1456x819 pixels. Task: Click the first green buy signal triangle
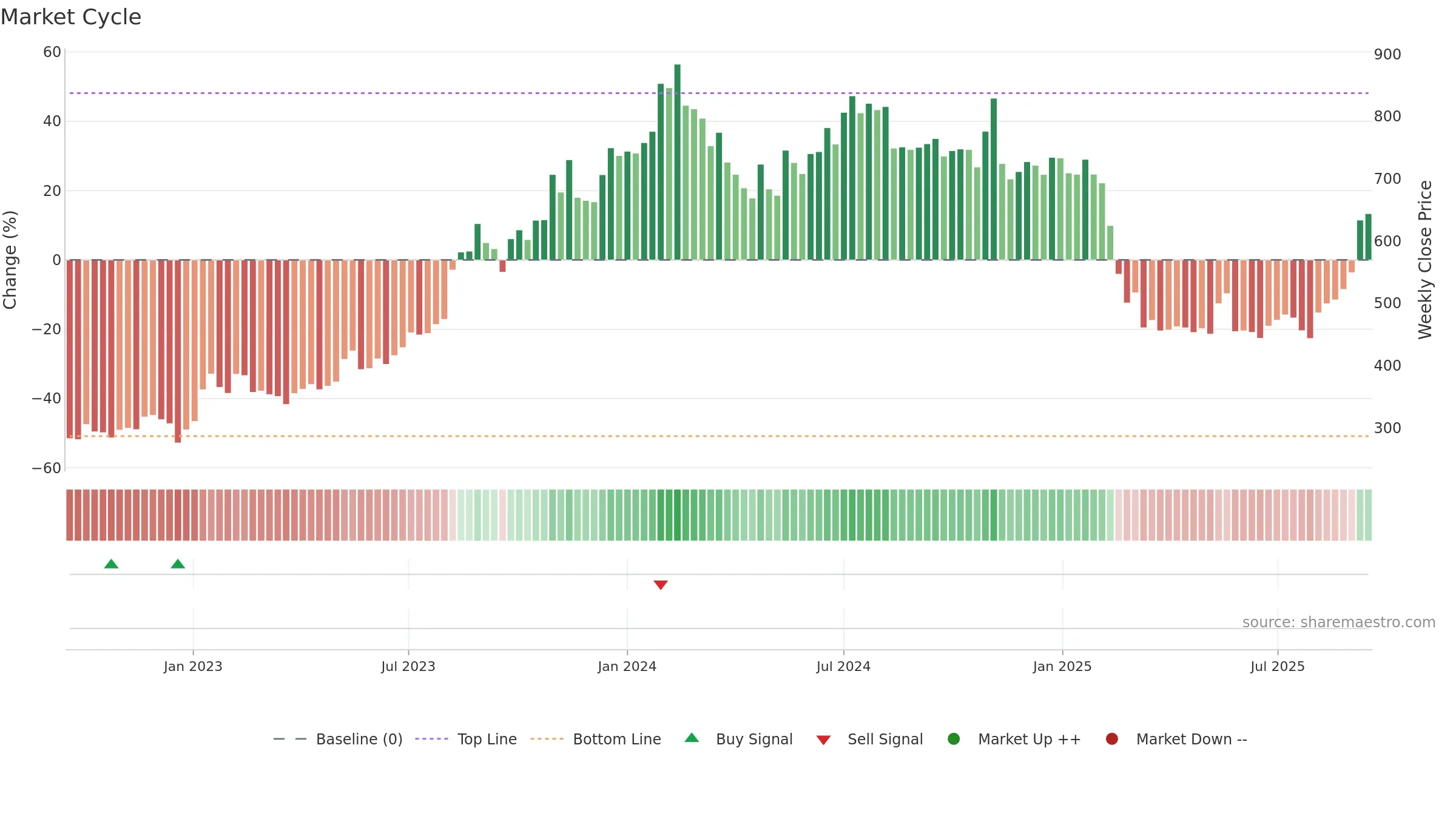(x=111, y=564)
